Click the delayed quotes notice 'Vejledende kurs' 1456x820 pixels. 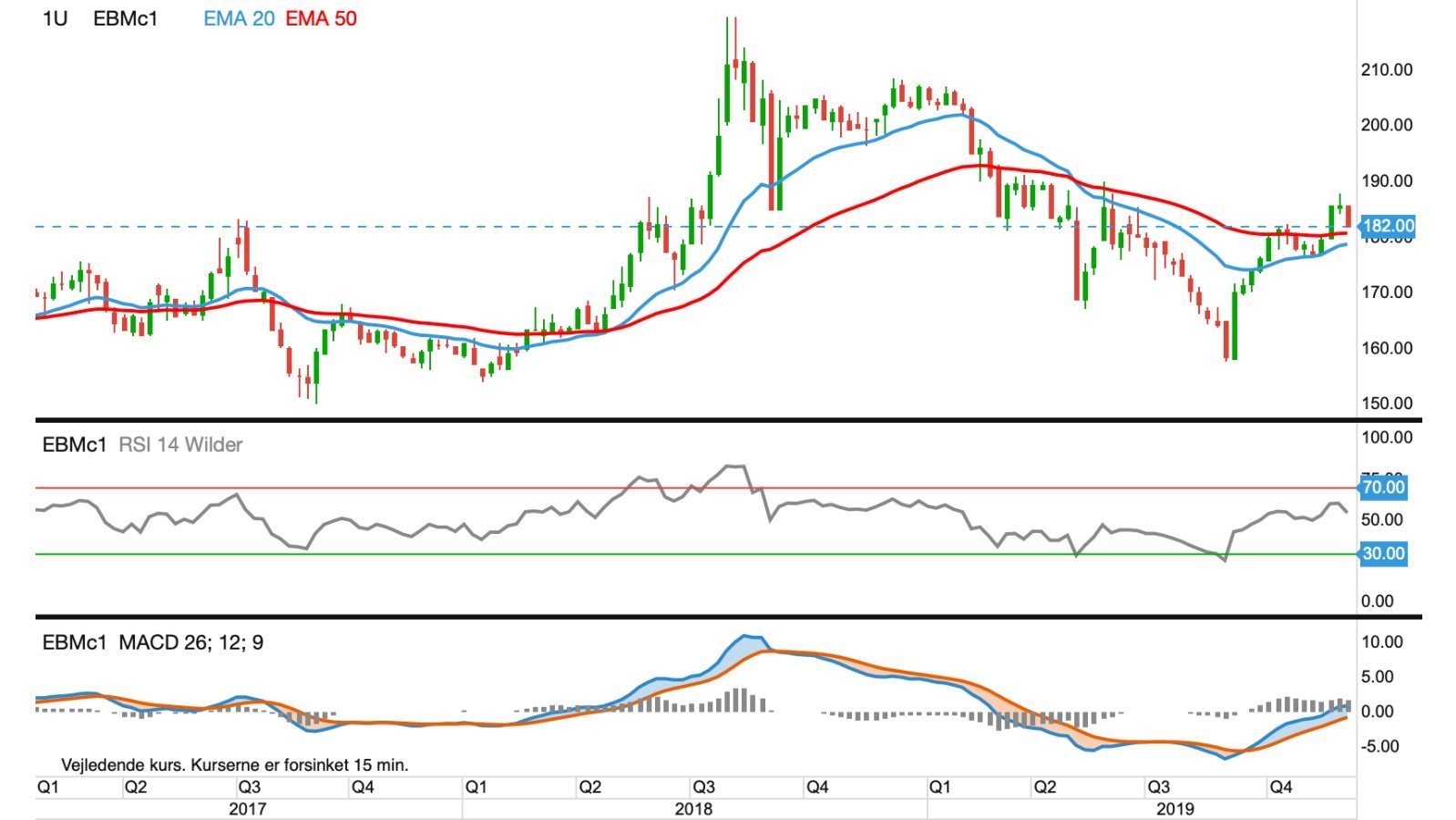pyautogui.click(x=234, y=765)
